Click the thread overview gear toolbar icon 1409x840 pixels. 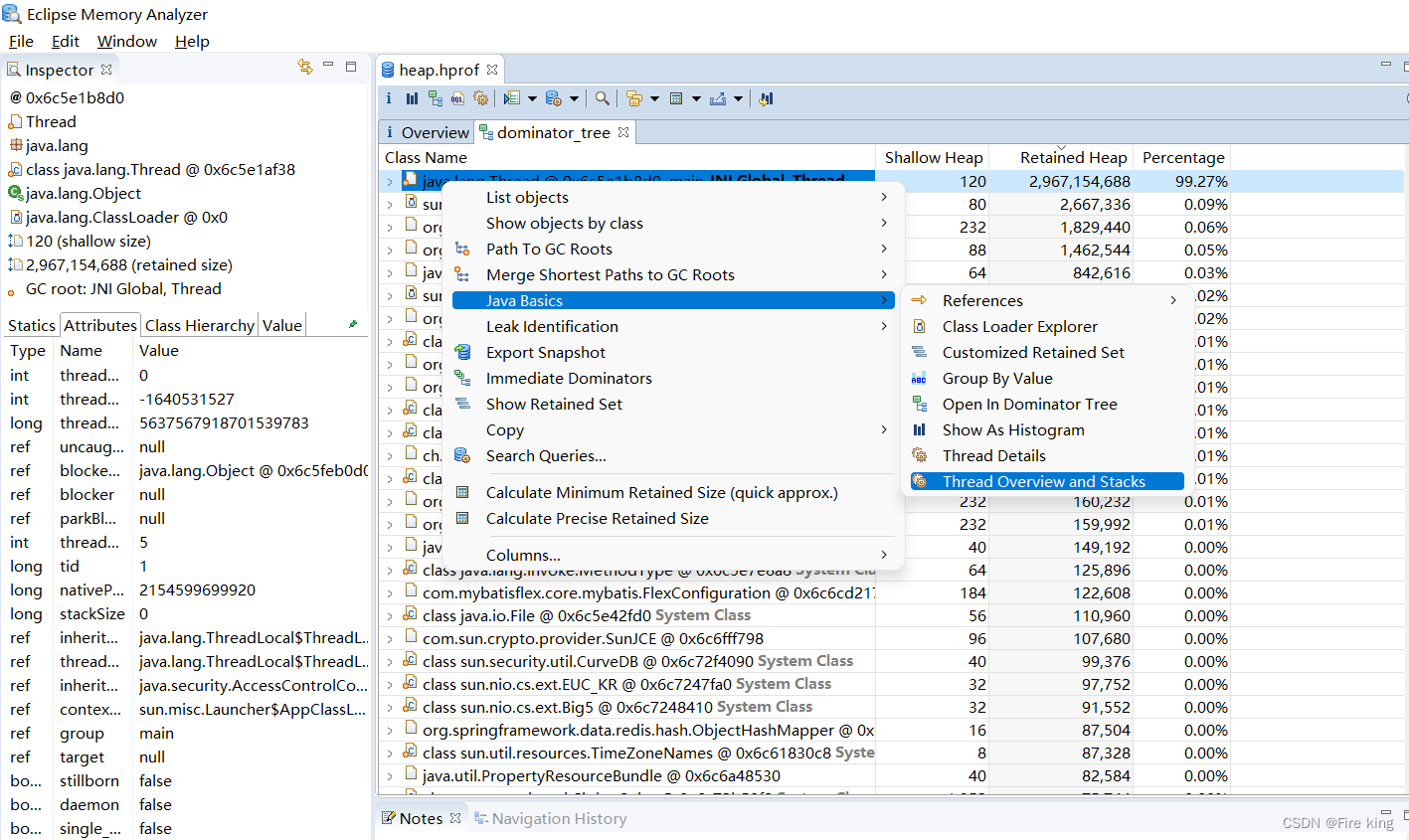point(481,98)
